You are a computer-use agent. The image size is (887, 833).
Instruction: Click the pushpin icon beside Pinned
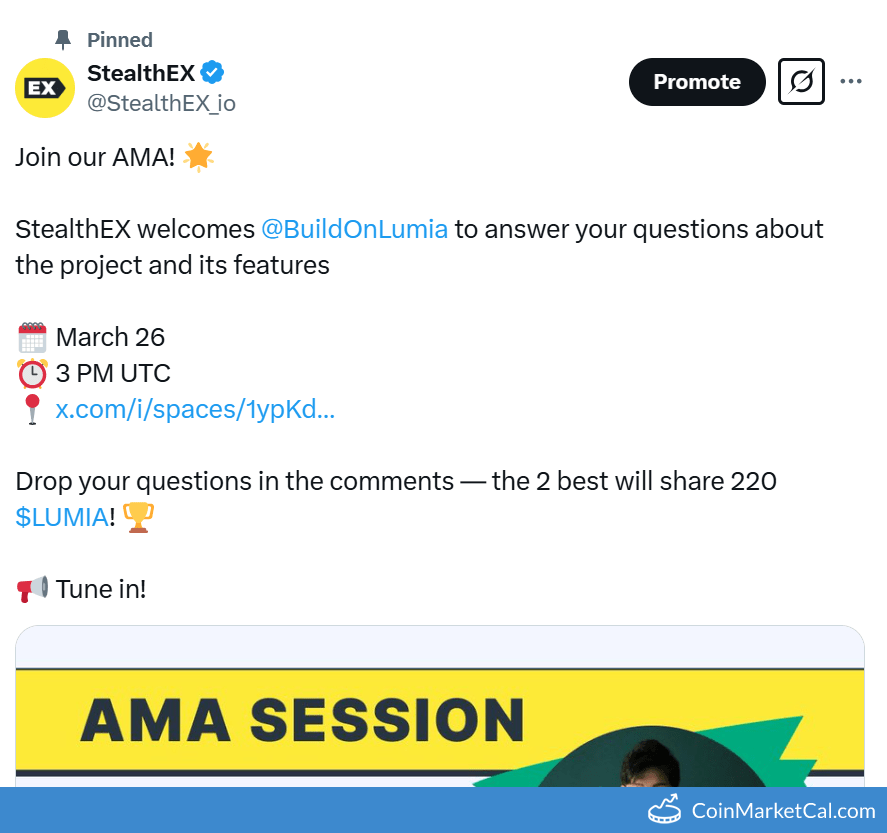click(x=63, y=40)
